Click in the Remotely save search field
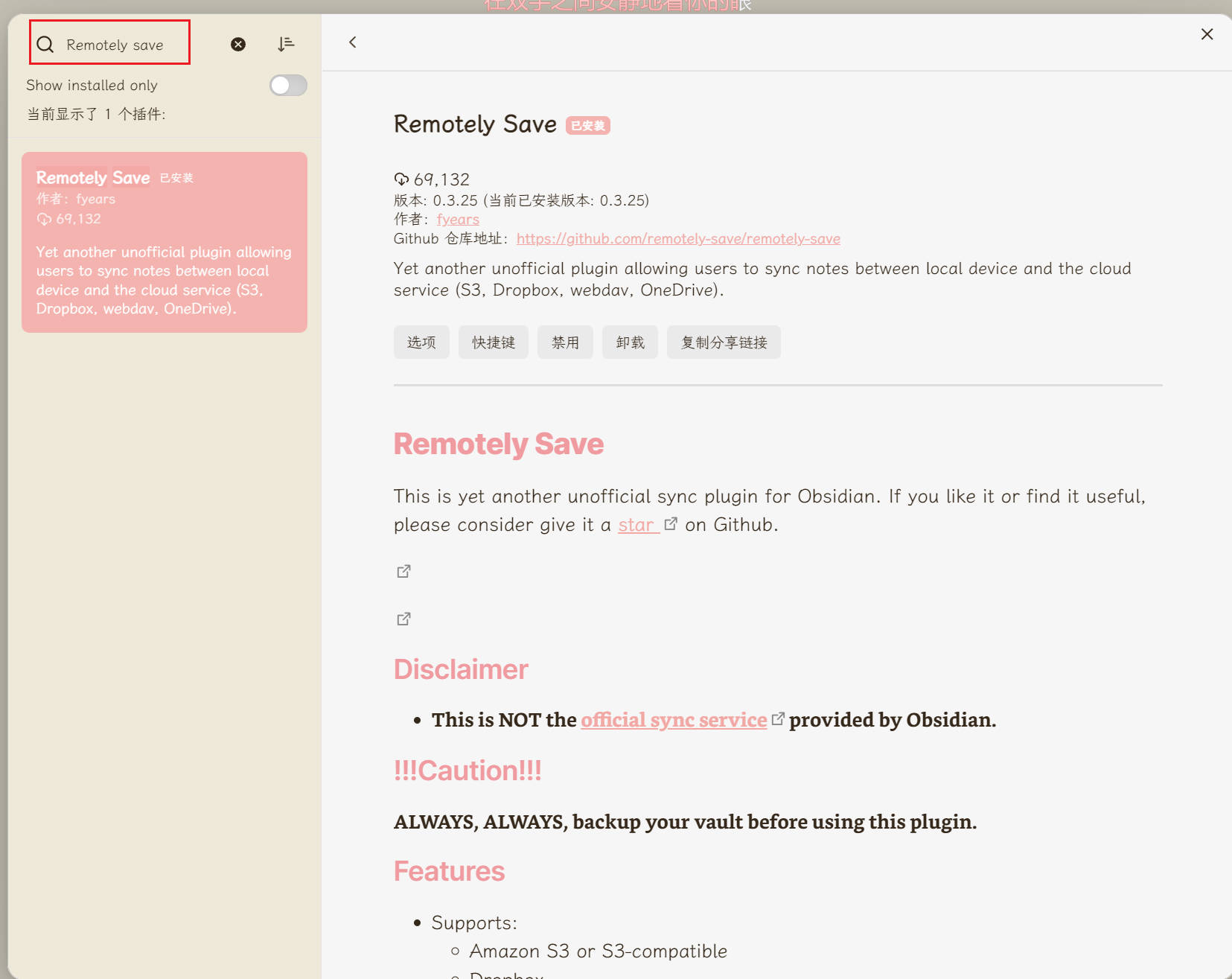Screen dimensions: 1232x979 coord(123,45)
